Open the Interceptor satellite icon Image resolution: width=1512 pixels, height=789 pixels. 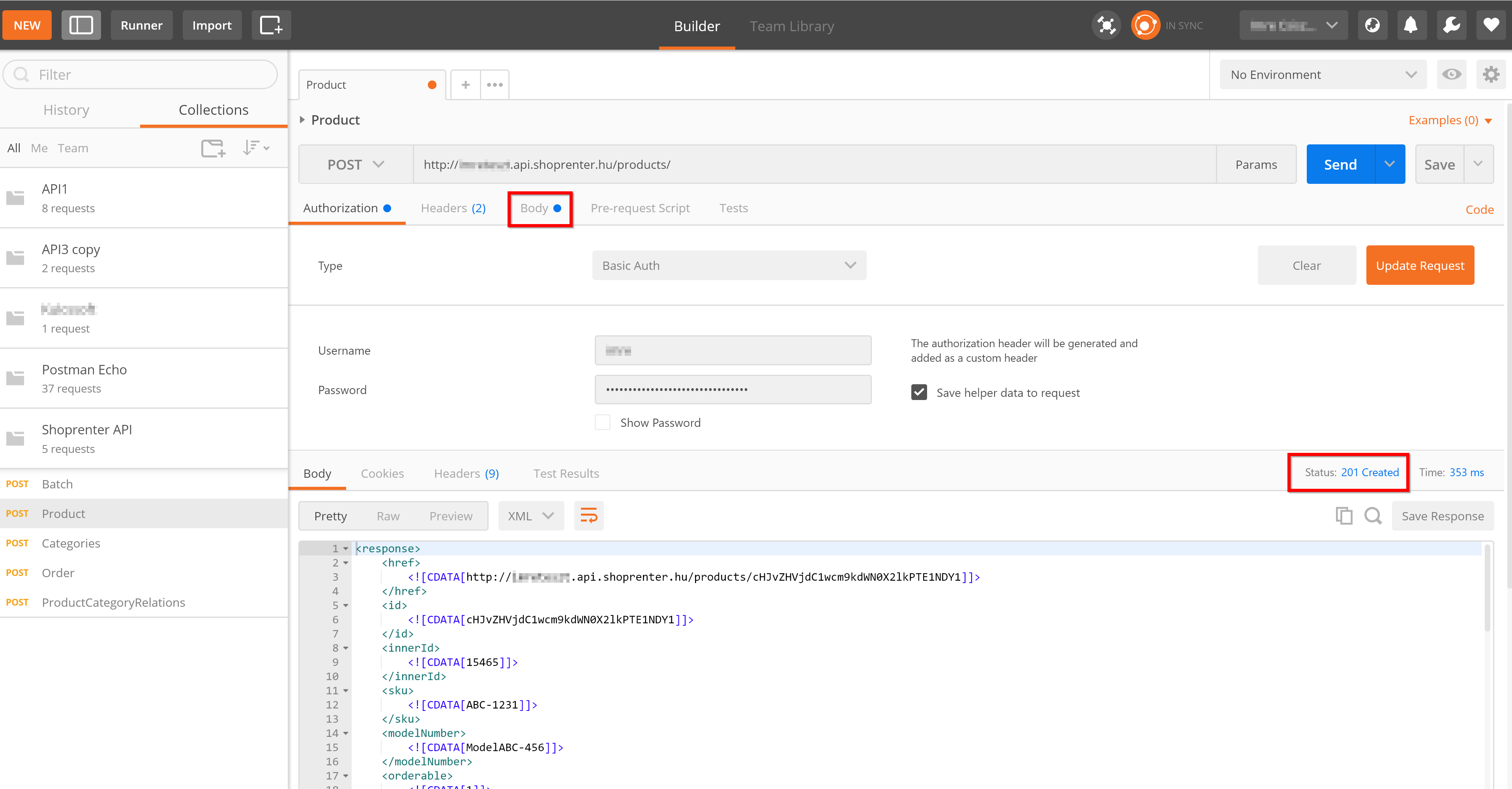pyautogui.click(x=1106, y=24)
